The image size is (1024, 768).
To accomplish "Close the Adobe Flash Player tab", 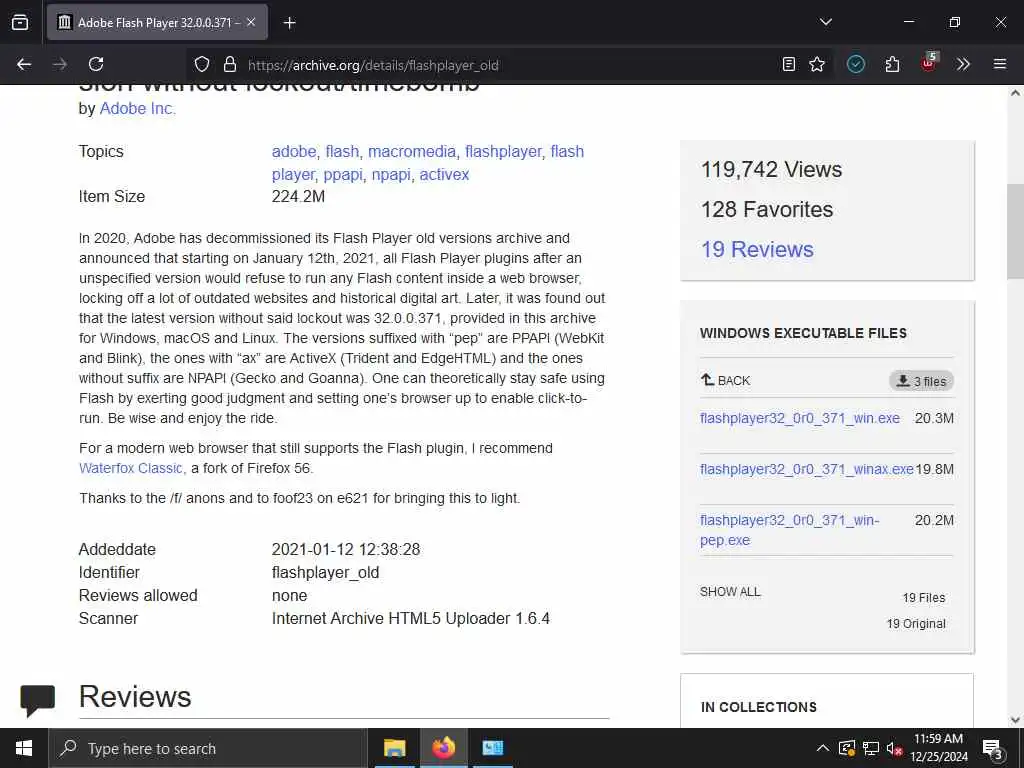I will point(251,22).
